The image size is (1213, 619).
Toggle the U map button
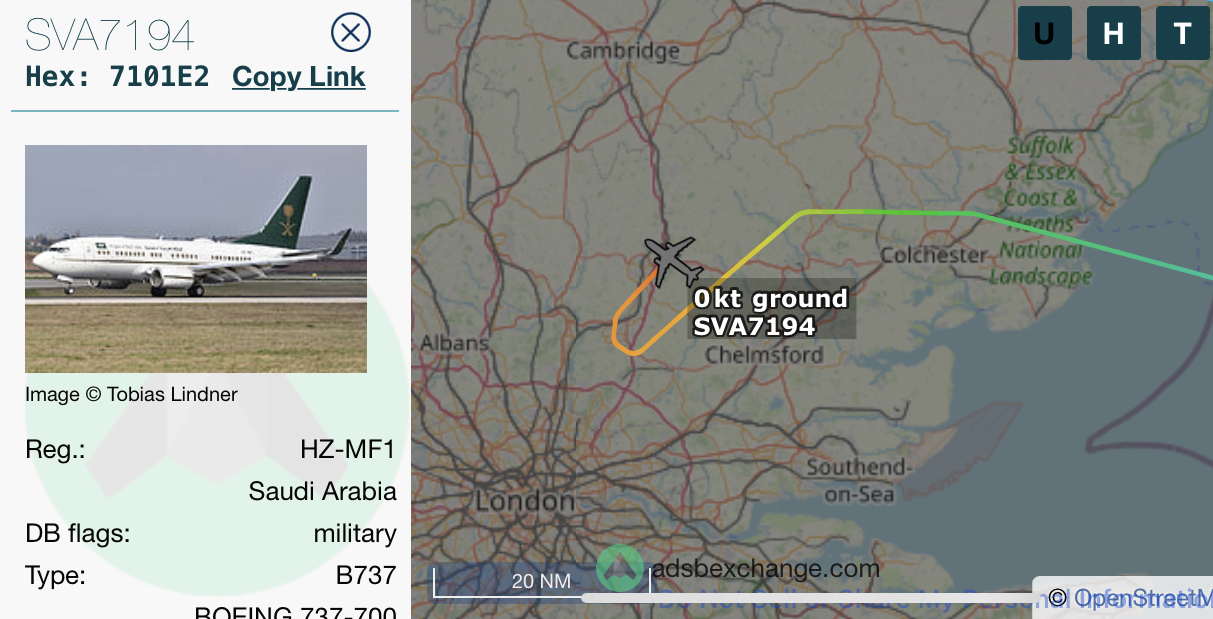[x=1045, y=33]
